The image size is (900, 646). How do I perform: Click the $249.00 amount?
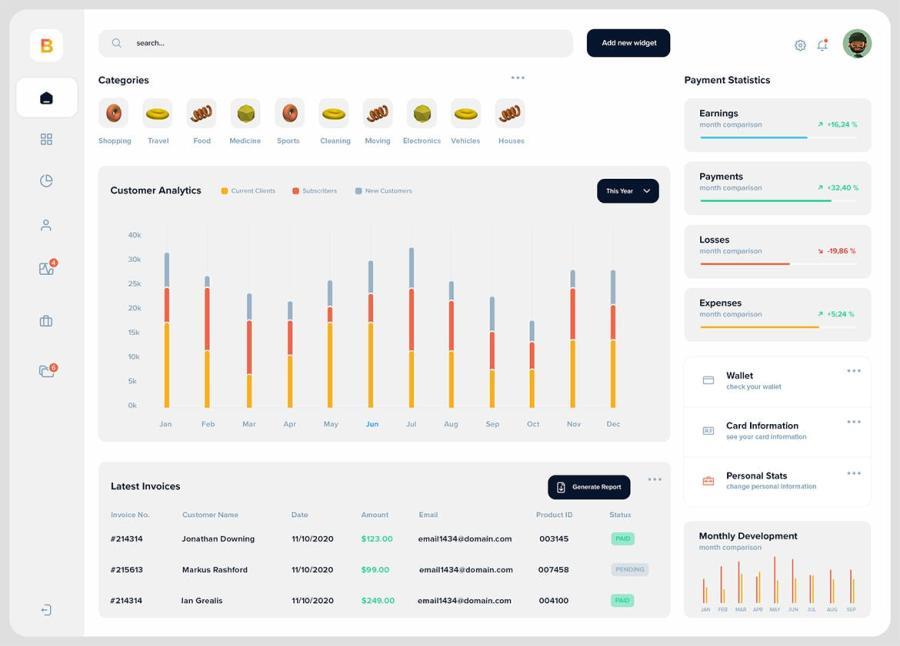378,601
